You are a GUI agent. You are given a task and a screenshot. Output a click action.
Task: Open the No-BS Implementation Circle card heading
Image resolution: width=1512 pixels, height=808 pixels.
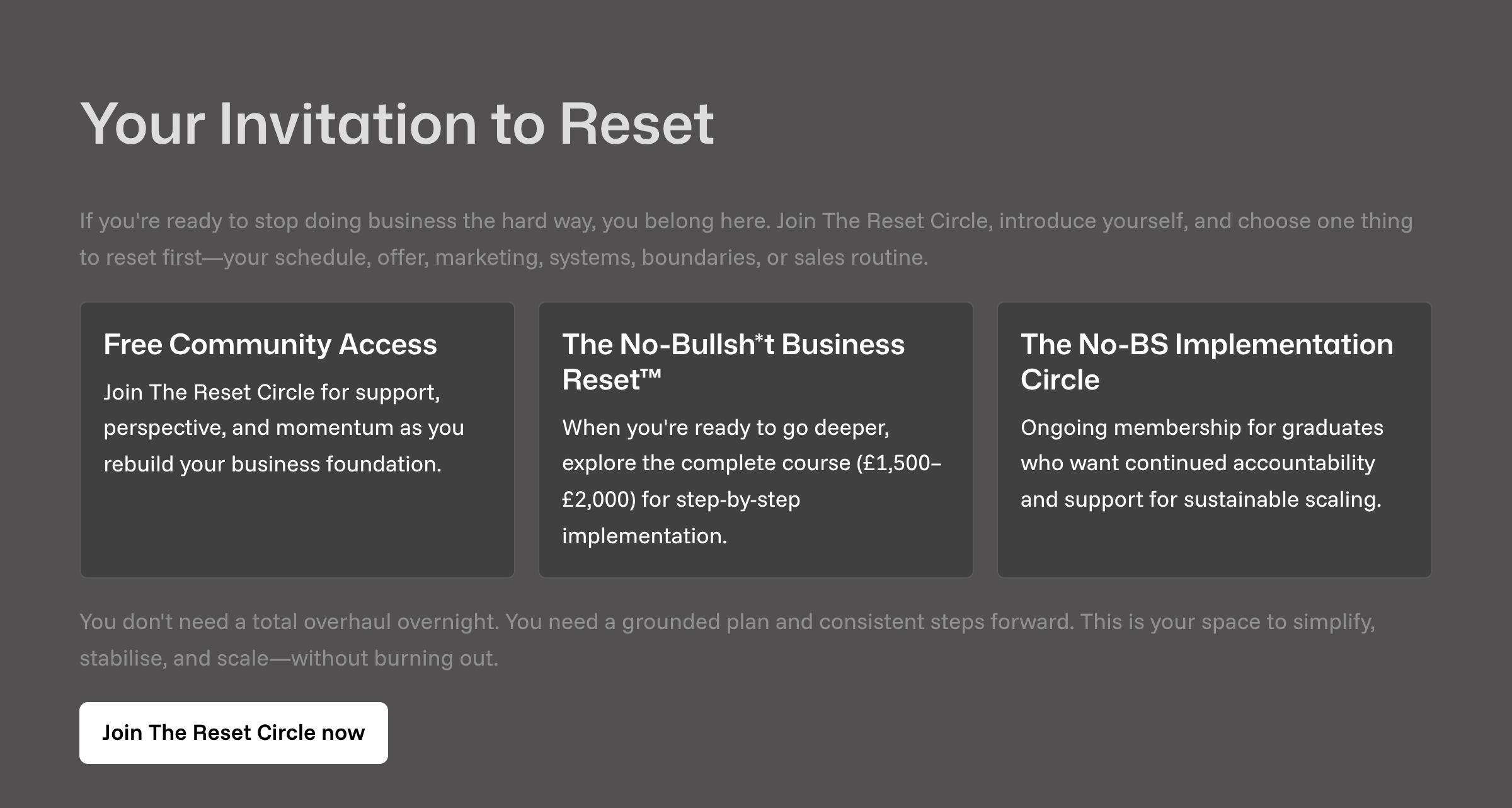[1206, 361]
